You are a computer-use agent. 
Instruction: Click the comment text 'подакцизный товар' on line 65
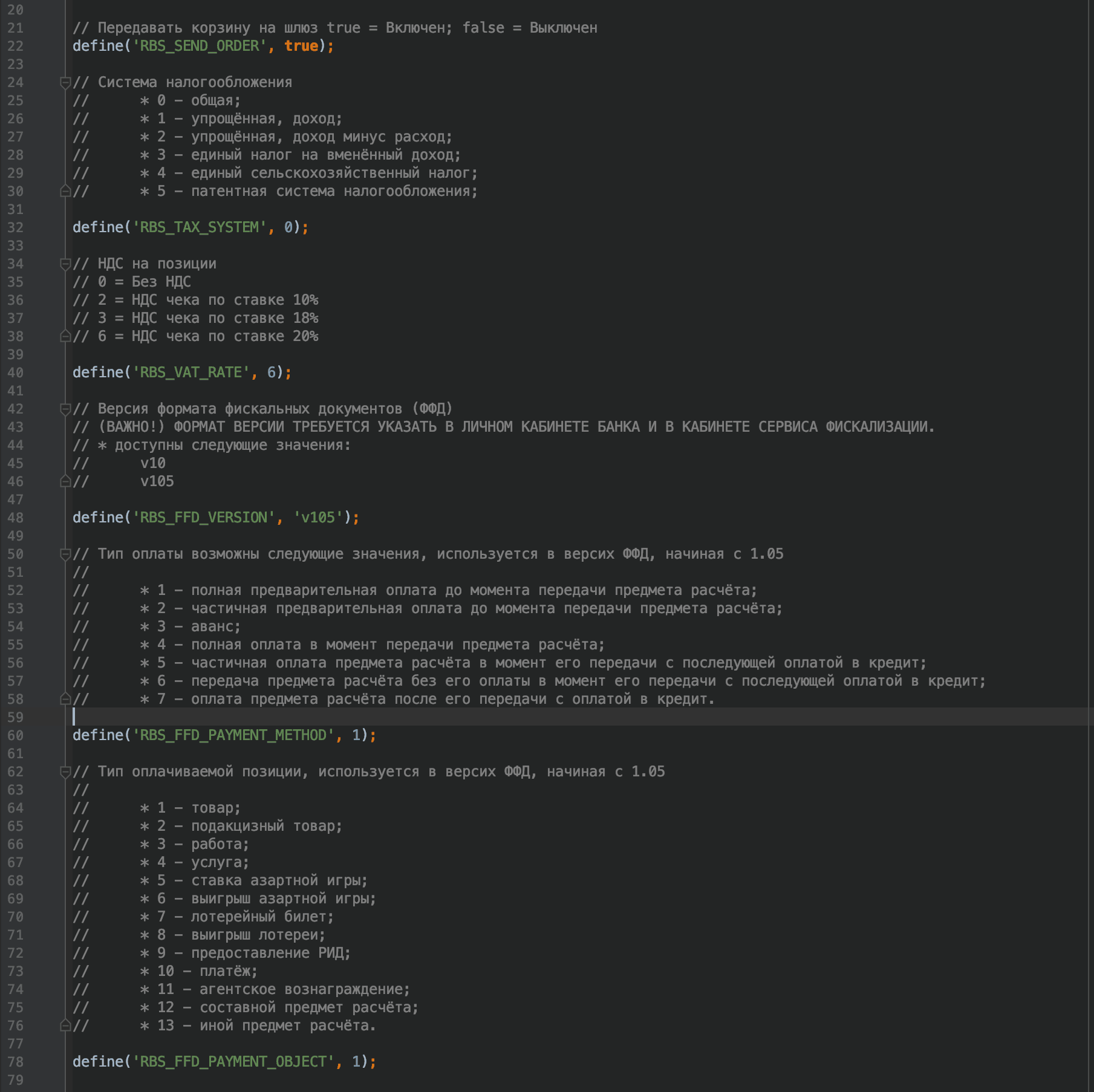pos(266,826)
